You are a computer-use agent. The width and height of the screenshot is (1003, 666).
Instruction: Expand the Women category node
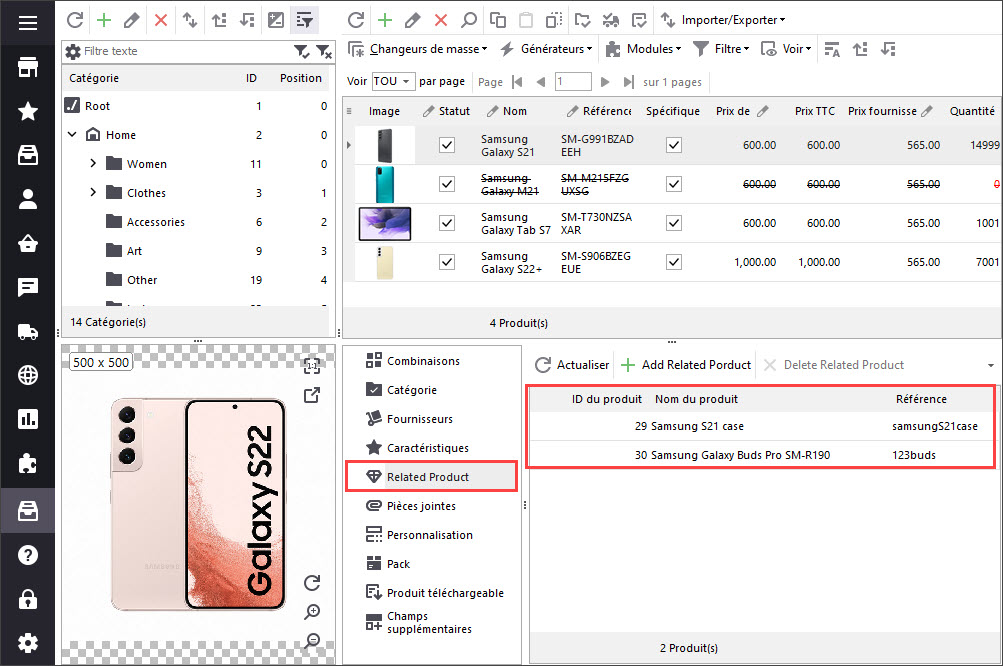tap(93, 163)
